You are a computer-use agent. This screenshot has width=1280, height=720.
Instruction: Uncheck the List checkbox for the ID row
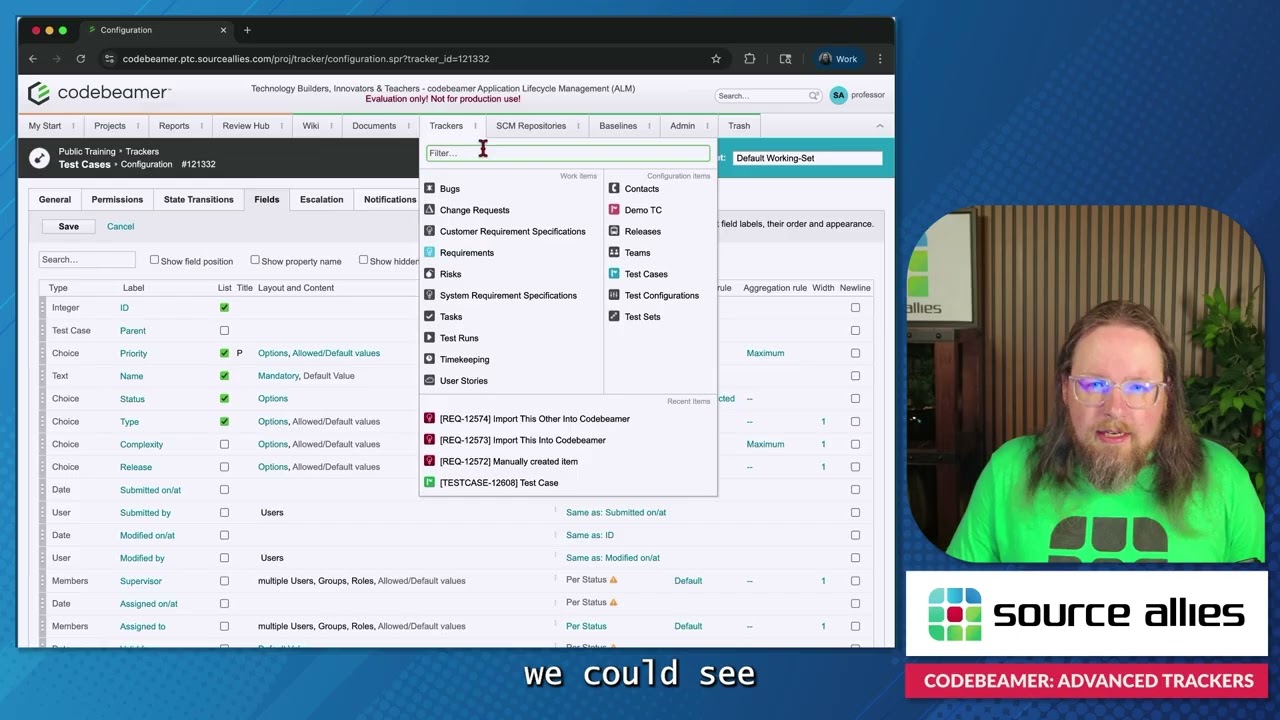tap(224, 308)
